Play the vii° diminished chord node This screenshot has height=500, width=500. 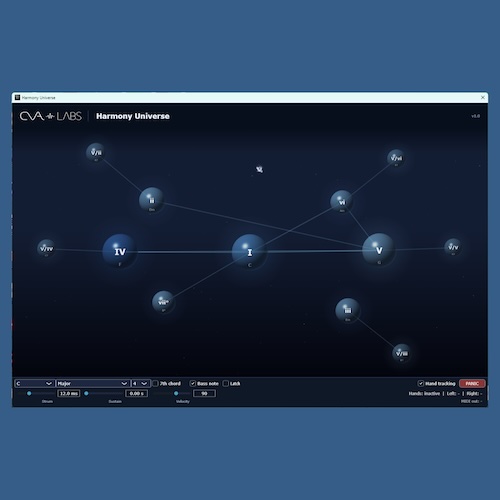tap(163, 302)
